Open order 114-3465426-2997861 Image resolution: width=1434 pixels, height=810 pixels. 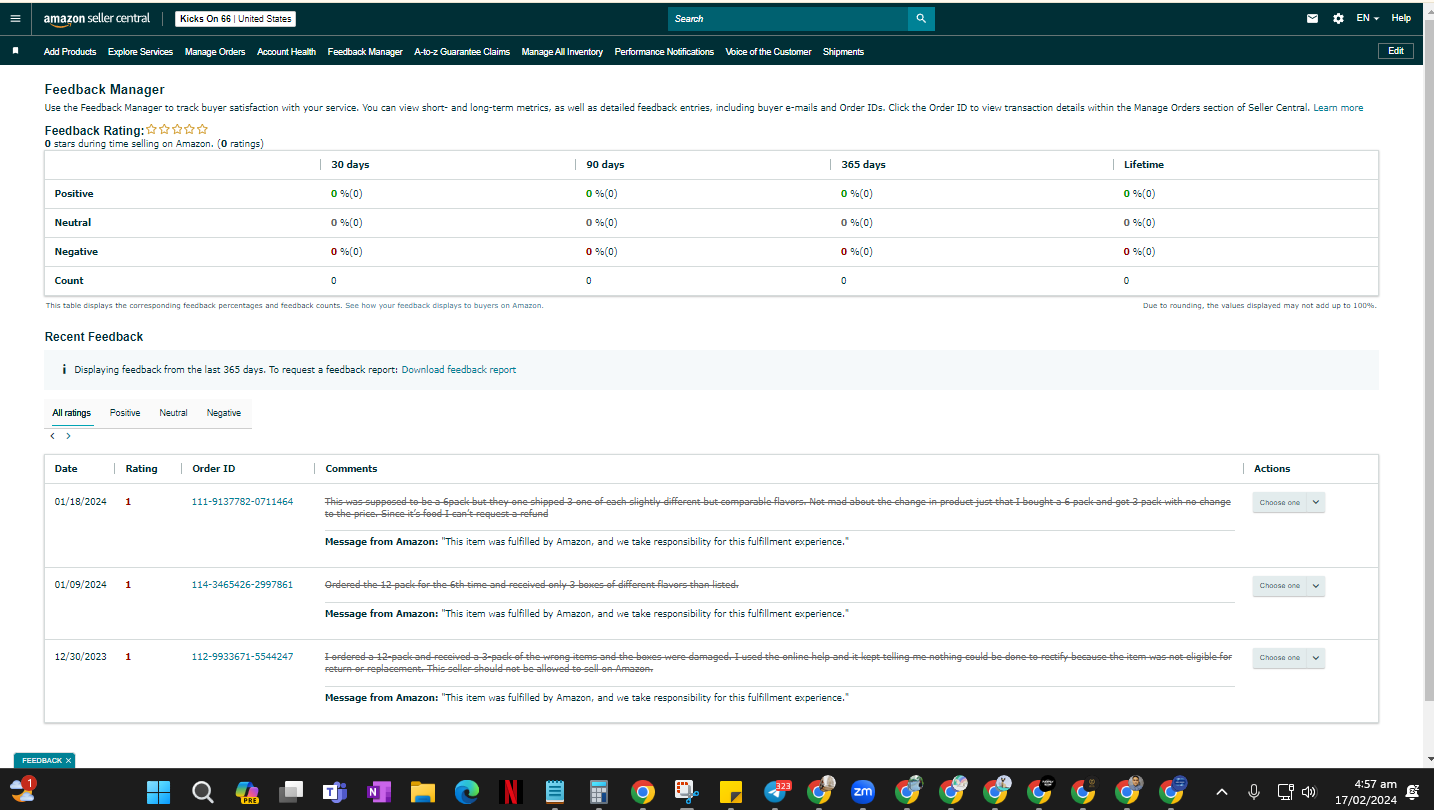point(242,585)
